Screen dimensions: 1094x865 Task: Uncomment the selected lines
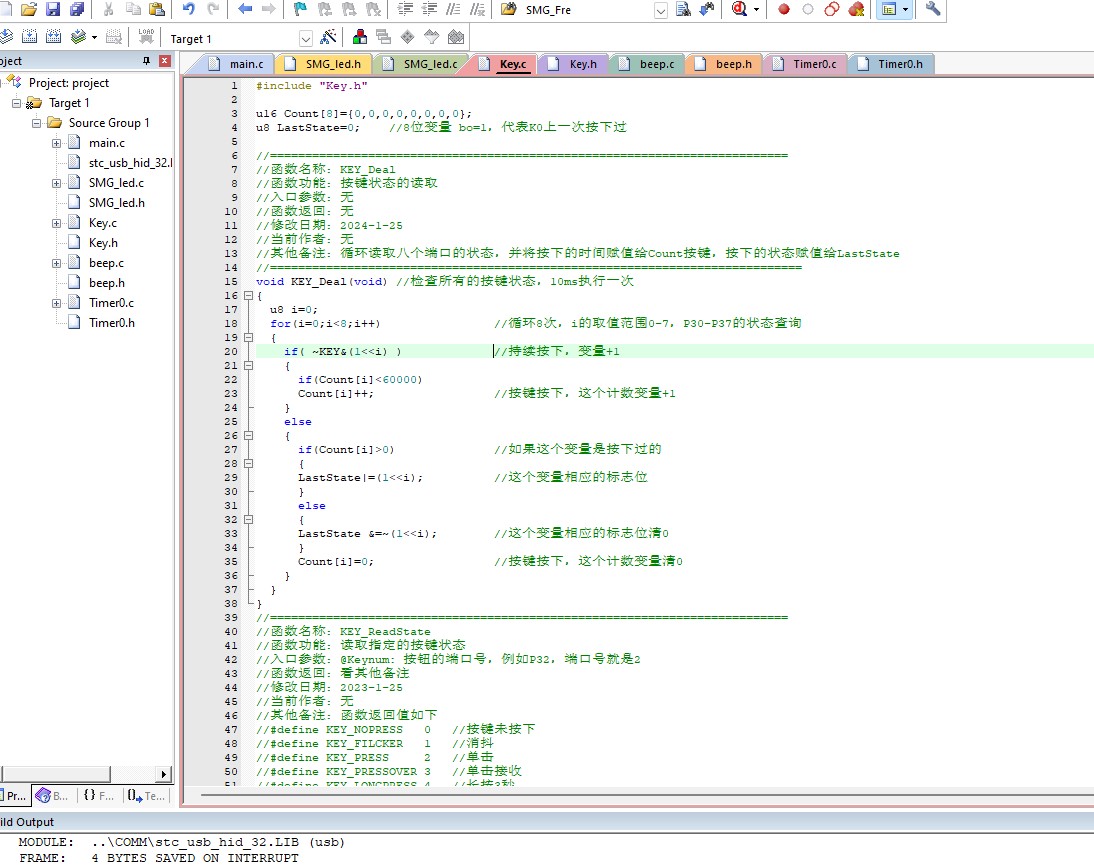tap(477, 9)
